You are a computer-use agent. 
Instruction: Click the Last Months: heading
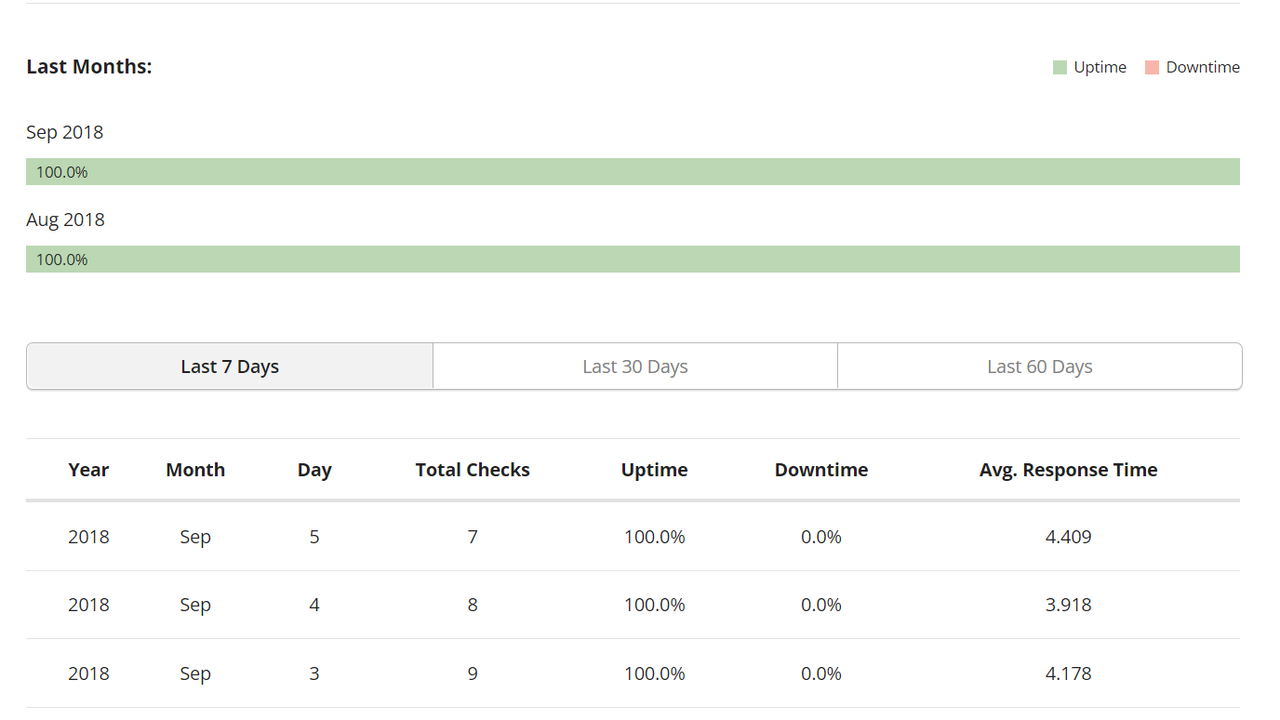pyautogui.click(x=89, y=67)
